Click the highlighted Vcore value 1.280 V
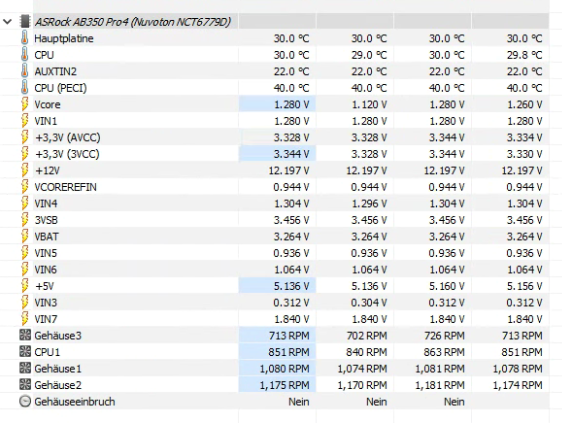The height and width of the screenshot is (423, 562). (x=291, y=104)
